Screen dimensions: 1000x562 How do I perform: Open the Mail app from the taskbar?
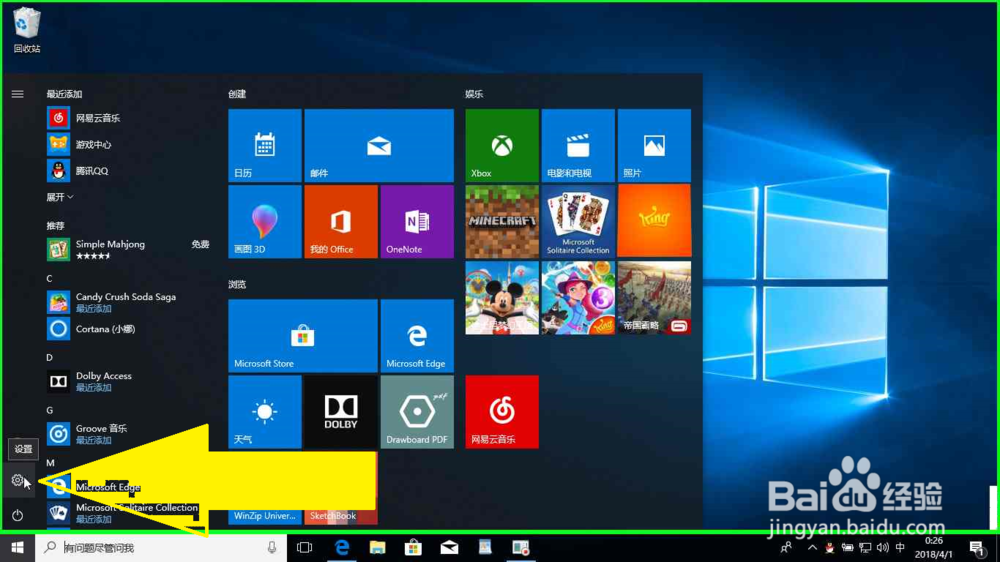(x=449, y=547)
